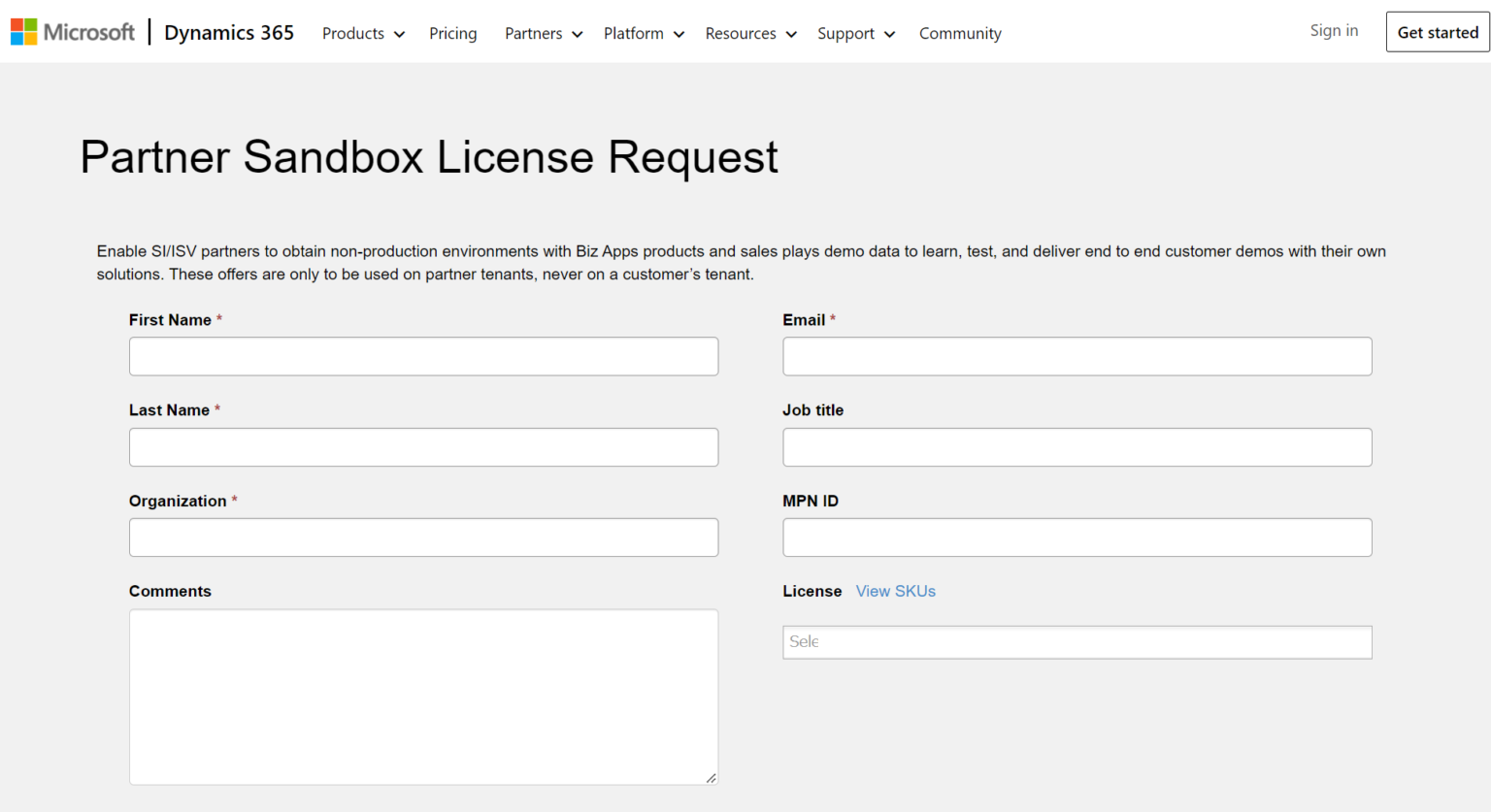Click the Last Name text box

423,447
